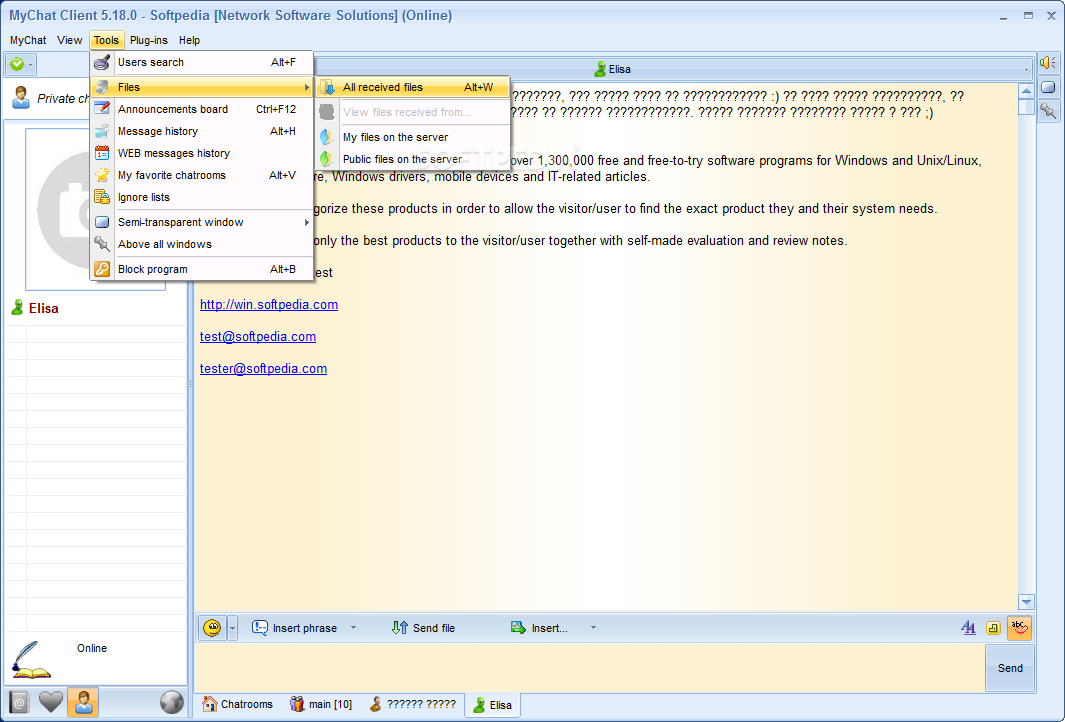Click Users search binoculars icon
The image size is (1065, 722).
click(x=103, y=62)
